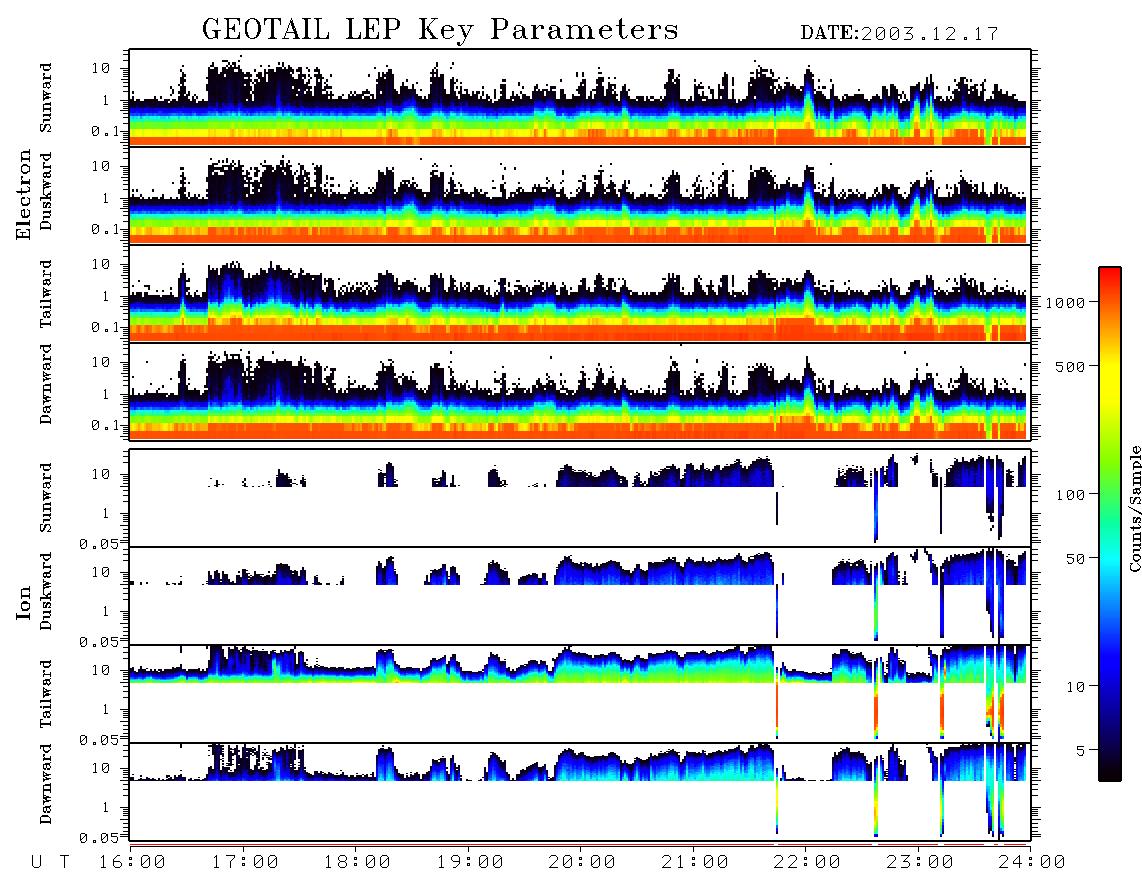Click inside the Ion Dawnward spectrogram panel
The height and width of the screenshot is (880, 1142).
point(580,791)
